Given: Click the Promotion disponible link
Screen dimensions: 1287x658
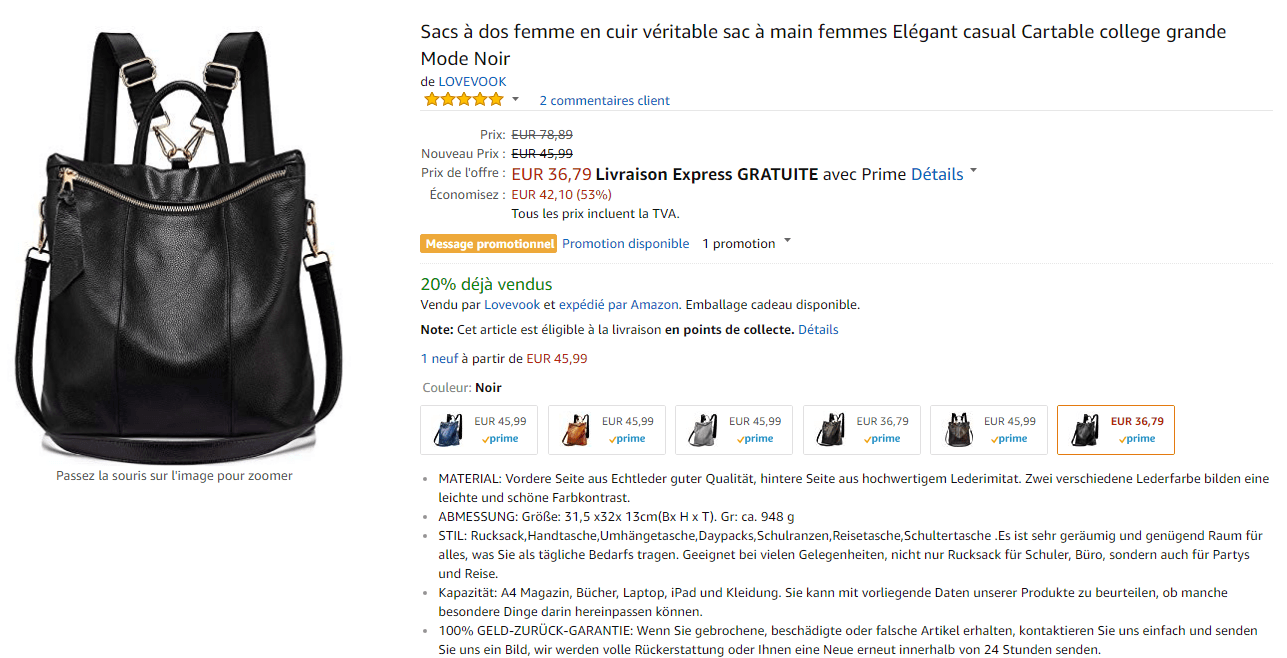Looking at the screenshot, I should tap(625, 243).
